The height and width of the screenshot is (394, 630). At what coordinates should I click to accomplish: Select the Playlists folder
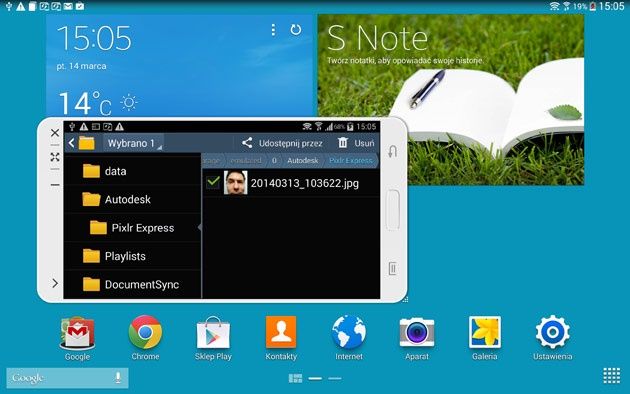point(133,256)
